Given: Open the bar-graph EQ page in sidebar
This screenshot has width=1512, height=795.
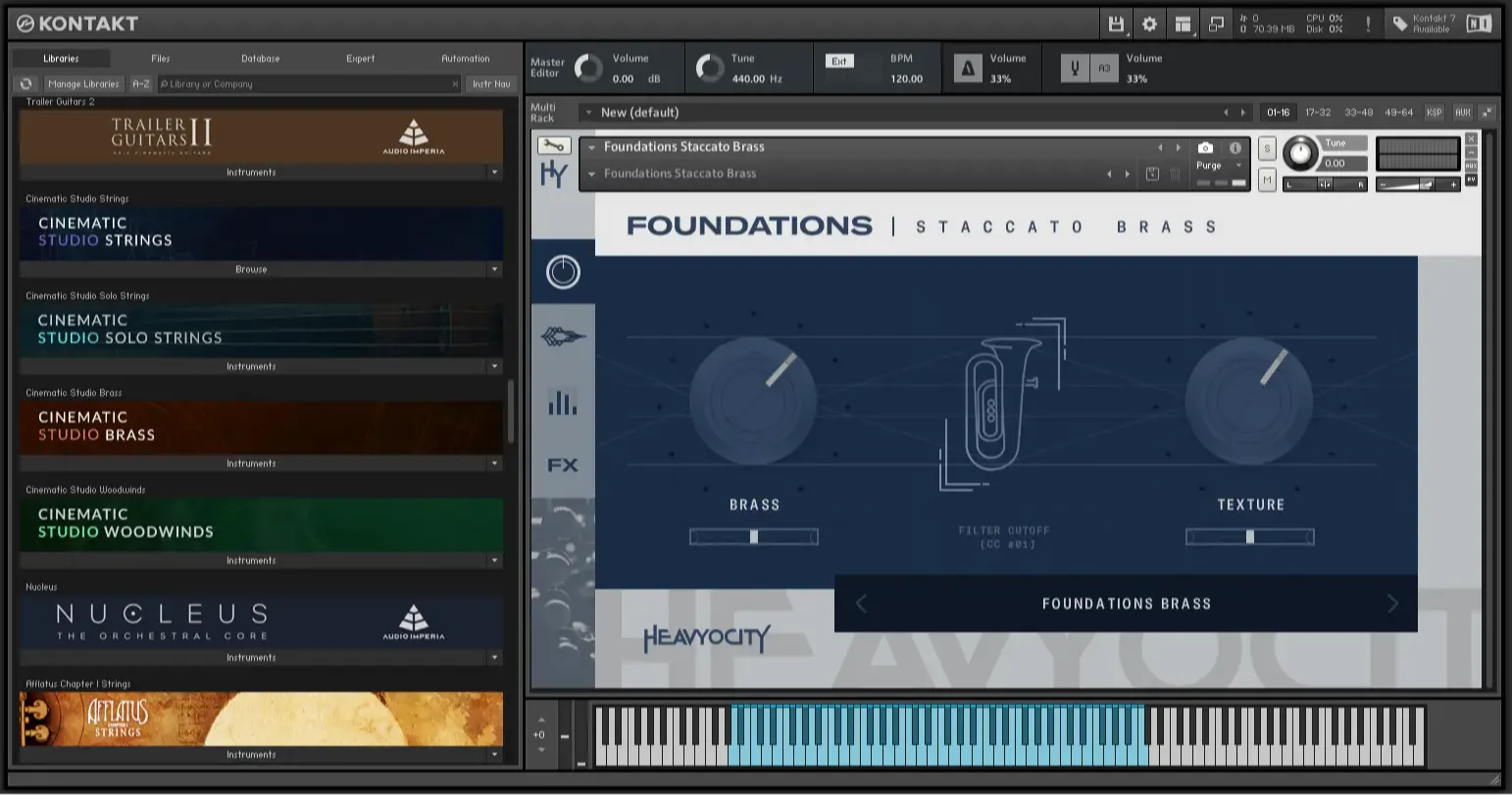Looking at the screenshot, I should [563, 402].
